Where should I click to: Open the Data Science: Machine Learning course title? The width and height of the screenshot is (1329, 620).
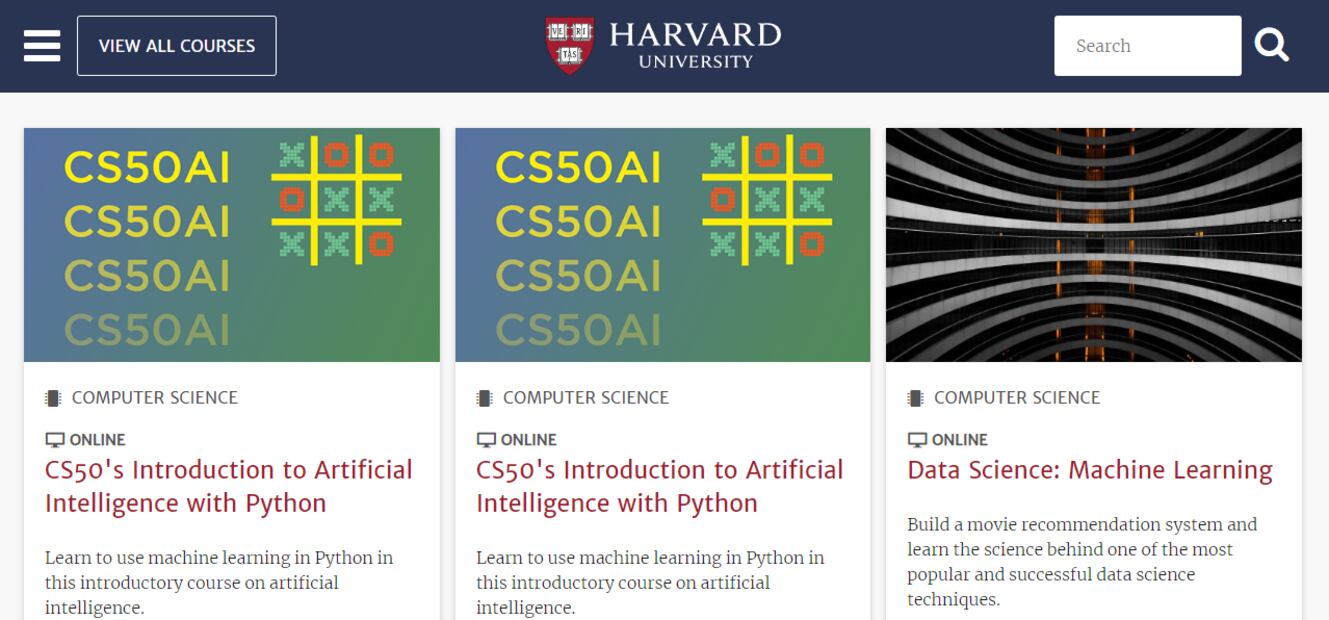click(x=1089, y=470)
